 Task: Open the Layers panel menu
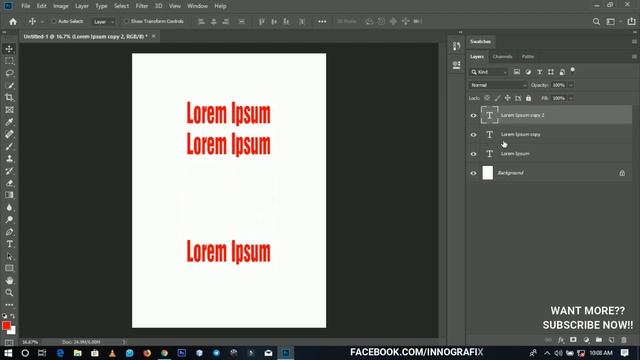pyautogui.click(x=634, y=57)
